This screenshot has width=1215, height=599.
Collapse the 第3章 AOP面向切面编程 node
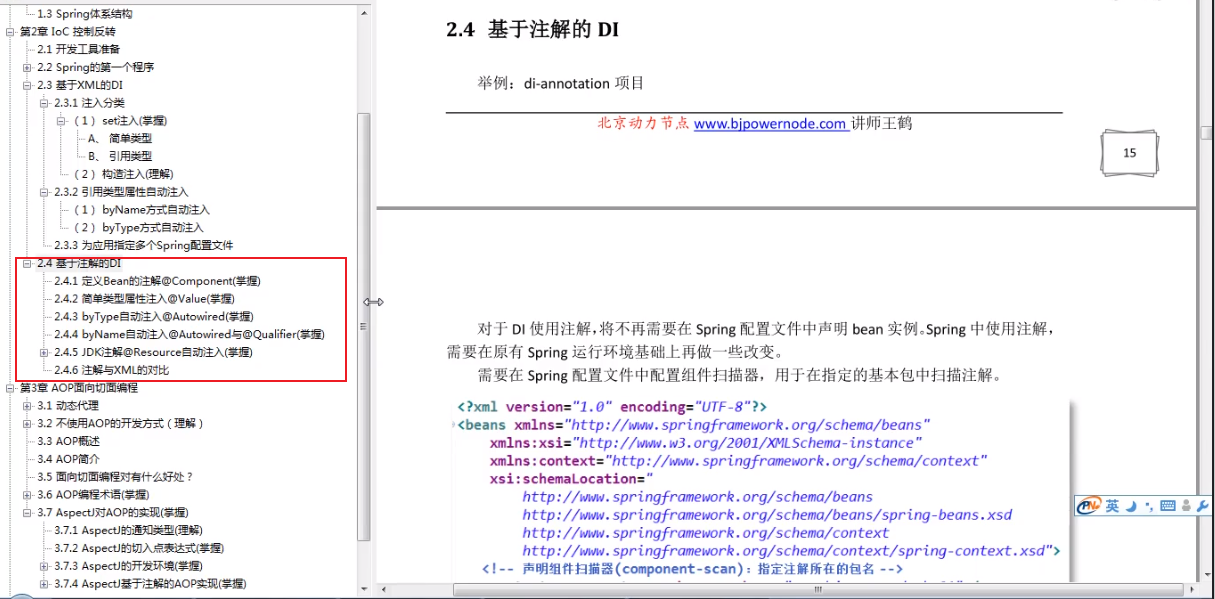tap(10, 388)
